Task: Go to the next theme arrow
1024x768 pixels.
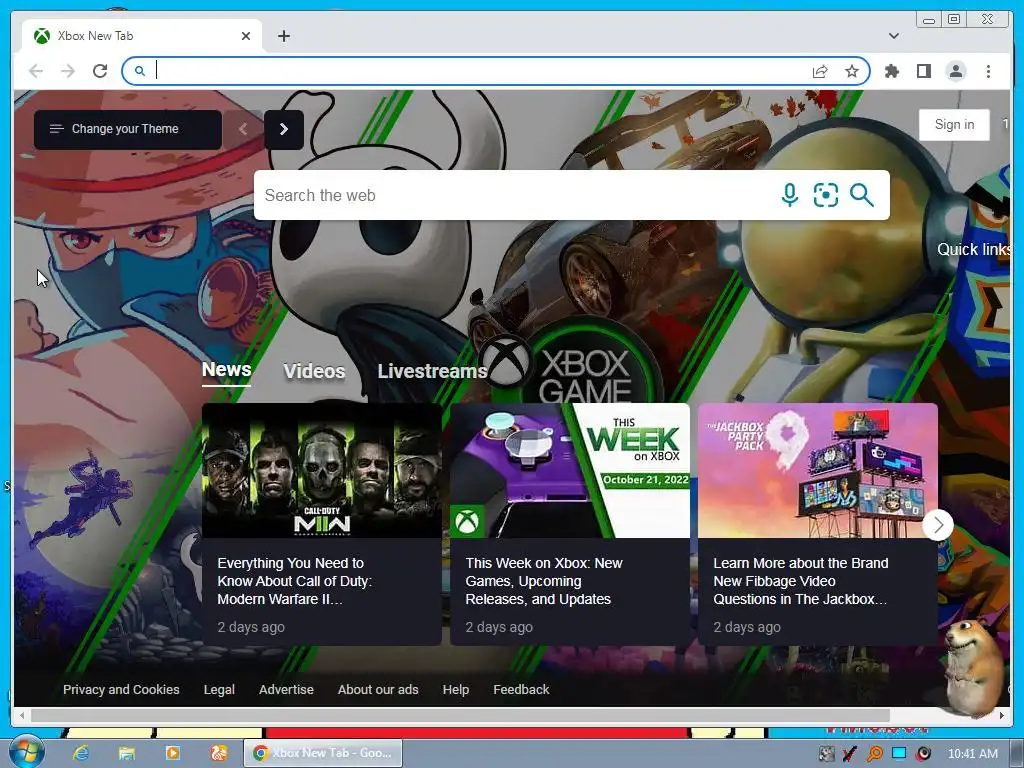Action: 283,129
